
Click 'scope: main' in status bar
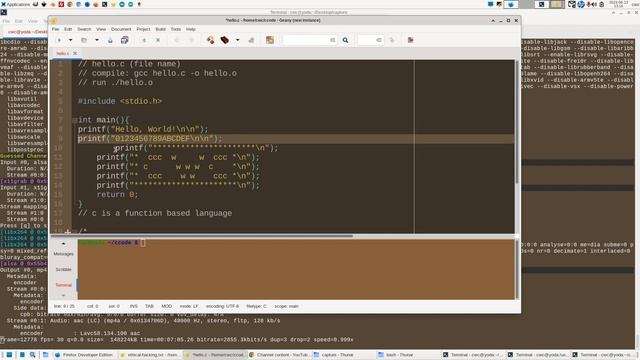click(x=287, y=306)
